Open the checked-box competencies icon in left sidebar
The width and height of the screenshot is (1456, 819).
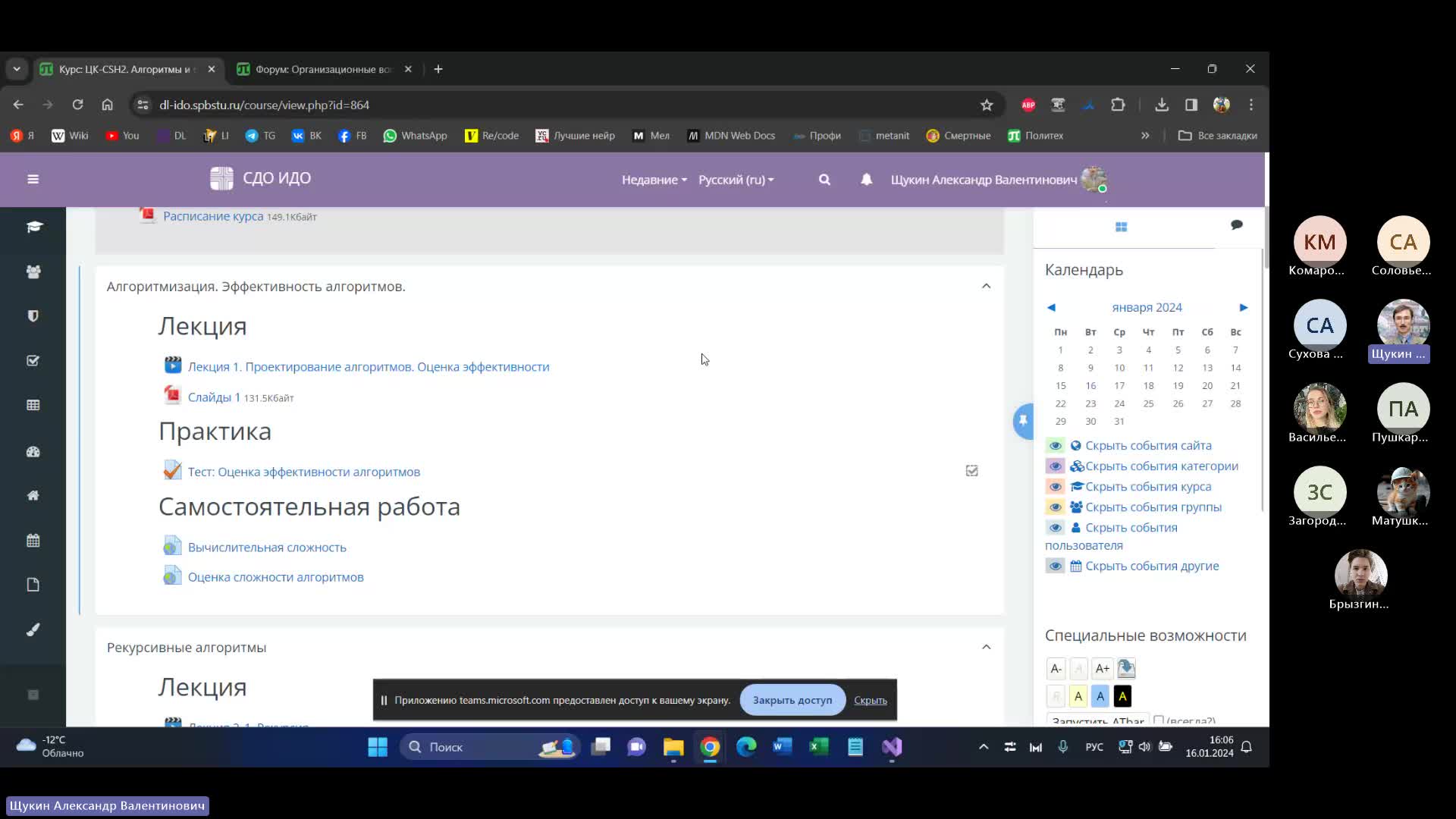[33, 360]
